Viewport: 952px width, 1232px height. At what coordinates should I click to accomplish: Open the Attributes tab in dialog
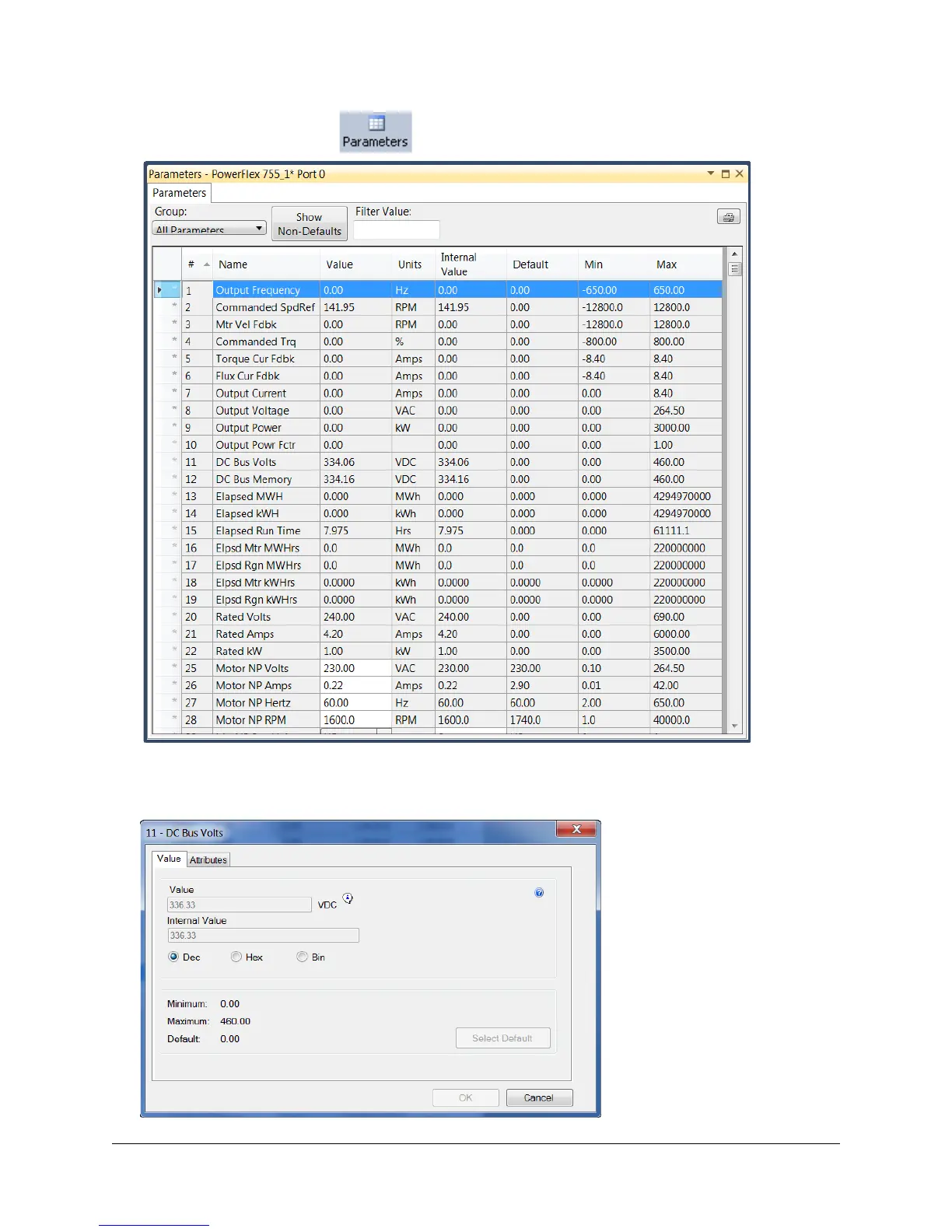pos(208,859)
